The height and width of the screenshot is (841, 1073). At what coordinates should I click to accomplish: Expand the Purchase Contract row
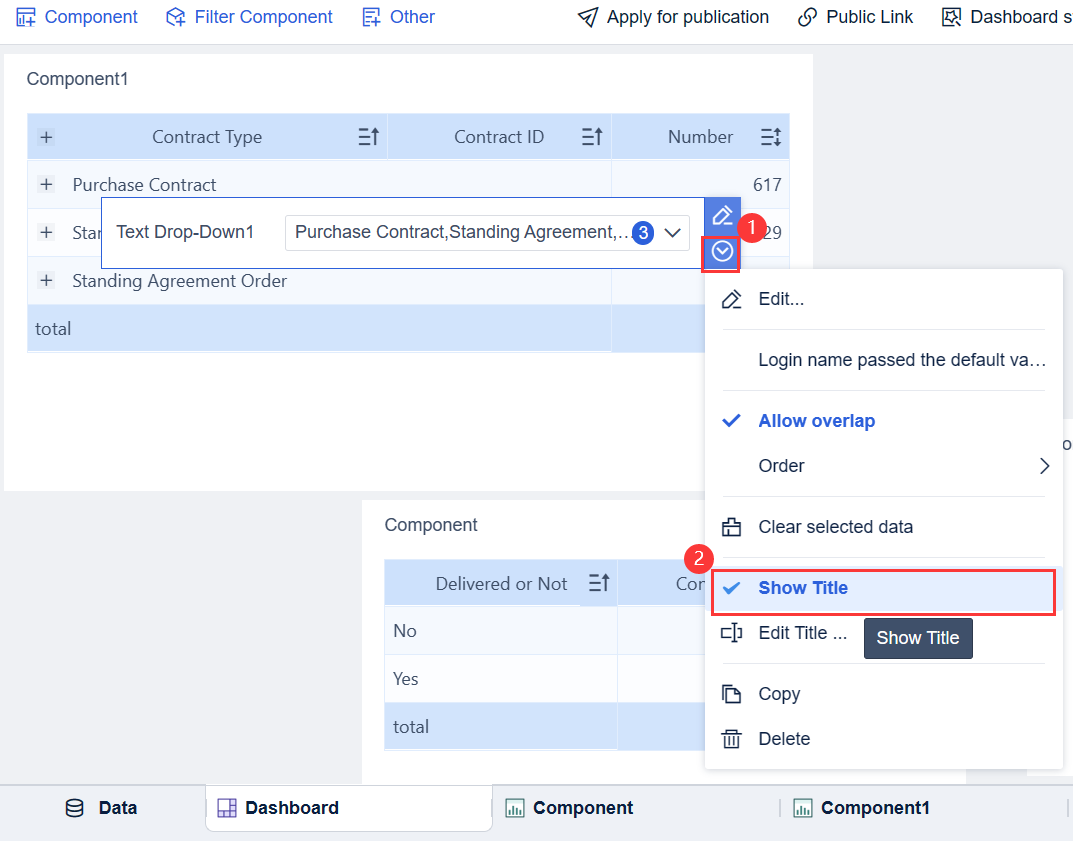point(46,184)
